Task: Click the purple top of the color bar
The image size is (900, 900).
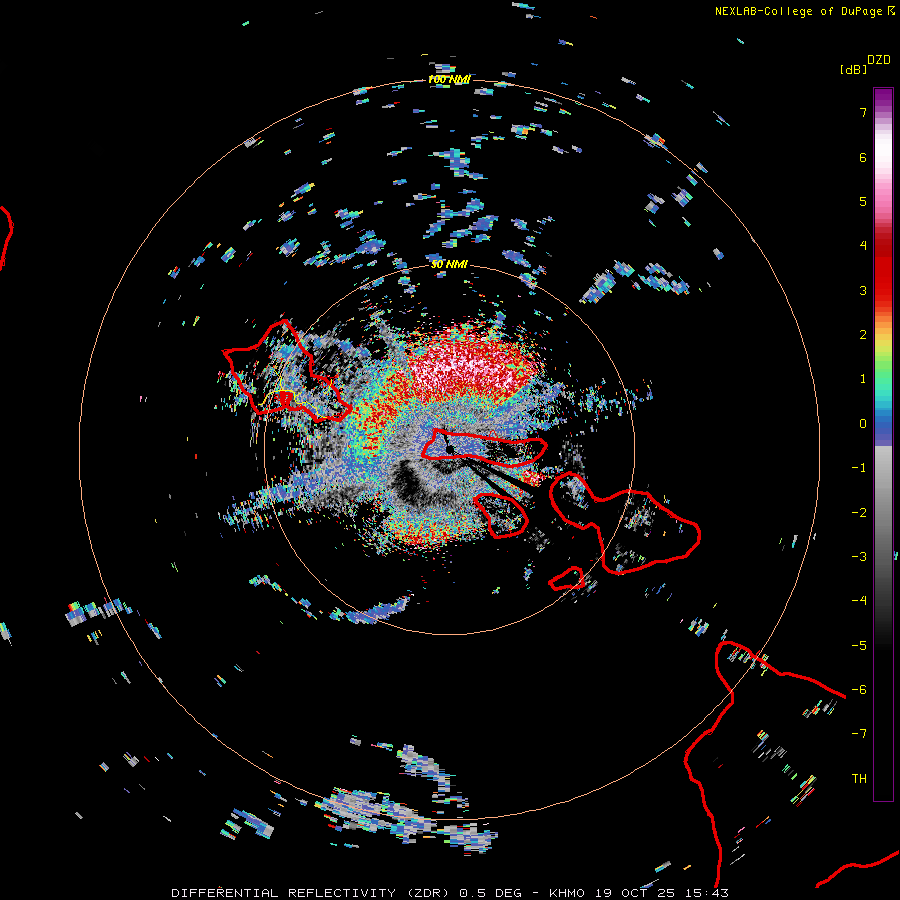Action: pos(883,98)
